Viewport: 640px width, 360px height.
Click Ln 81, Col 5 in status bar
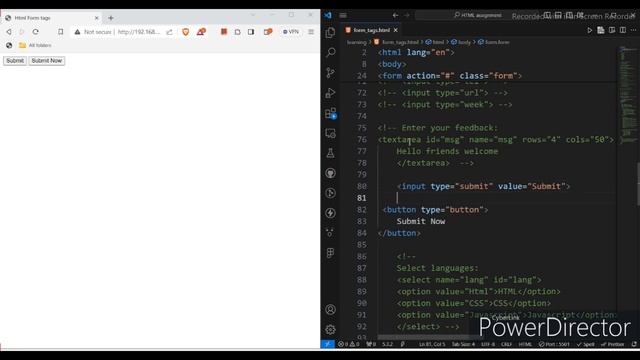point(432,344)
